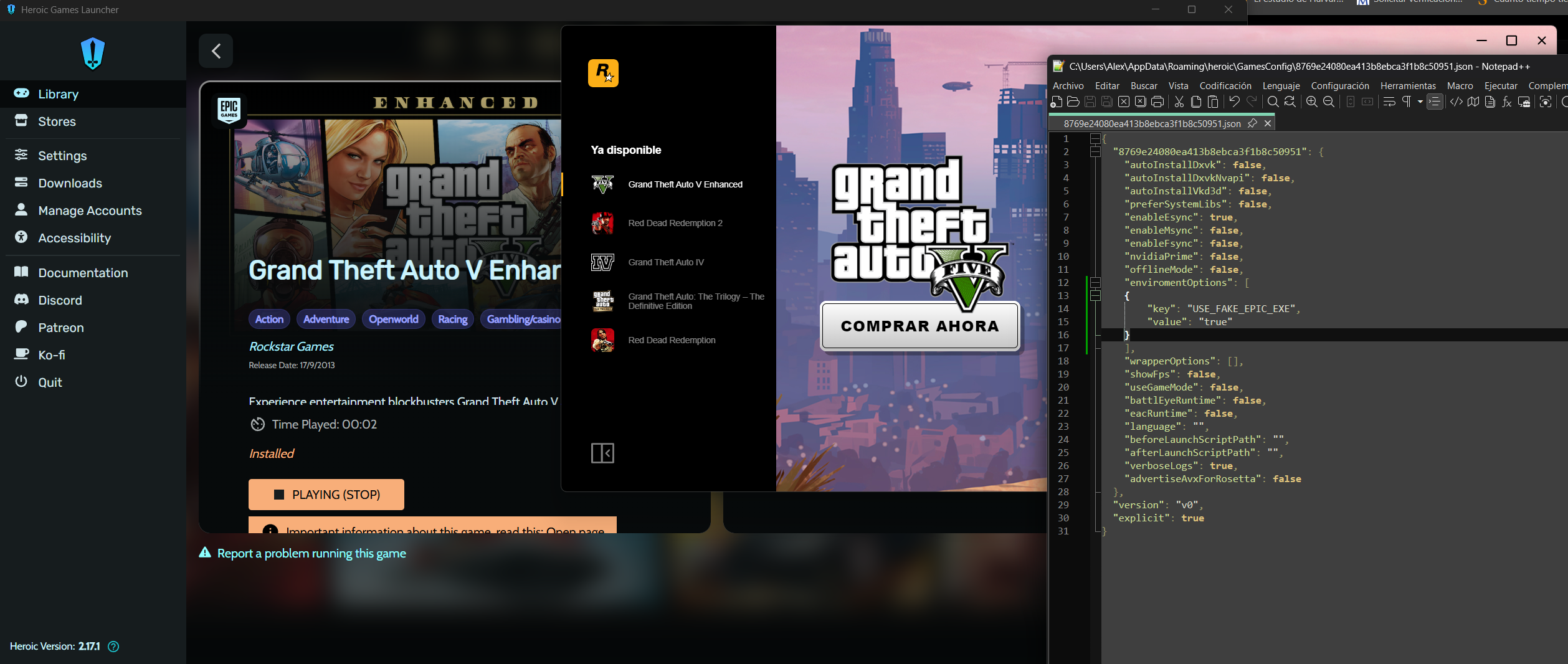This screenshot has width=1568, height=664.
Task: Zoom out on the Notepad++ editor
Action: click(x=1329, y=102)
